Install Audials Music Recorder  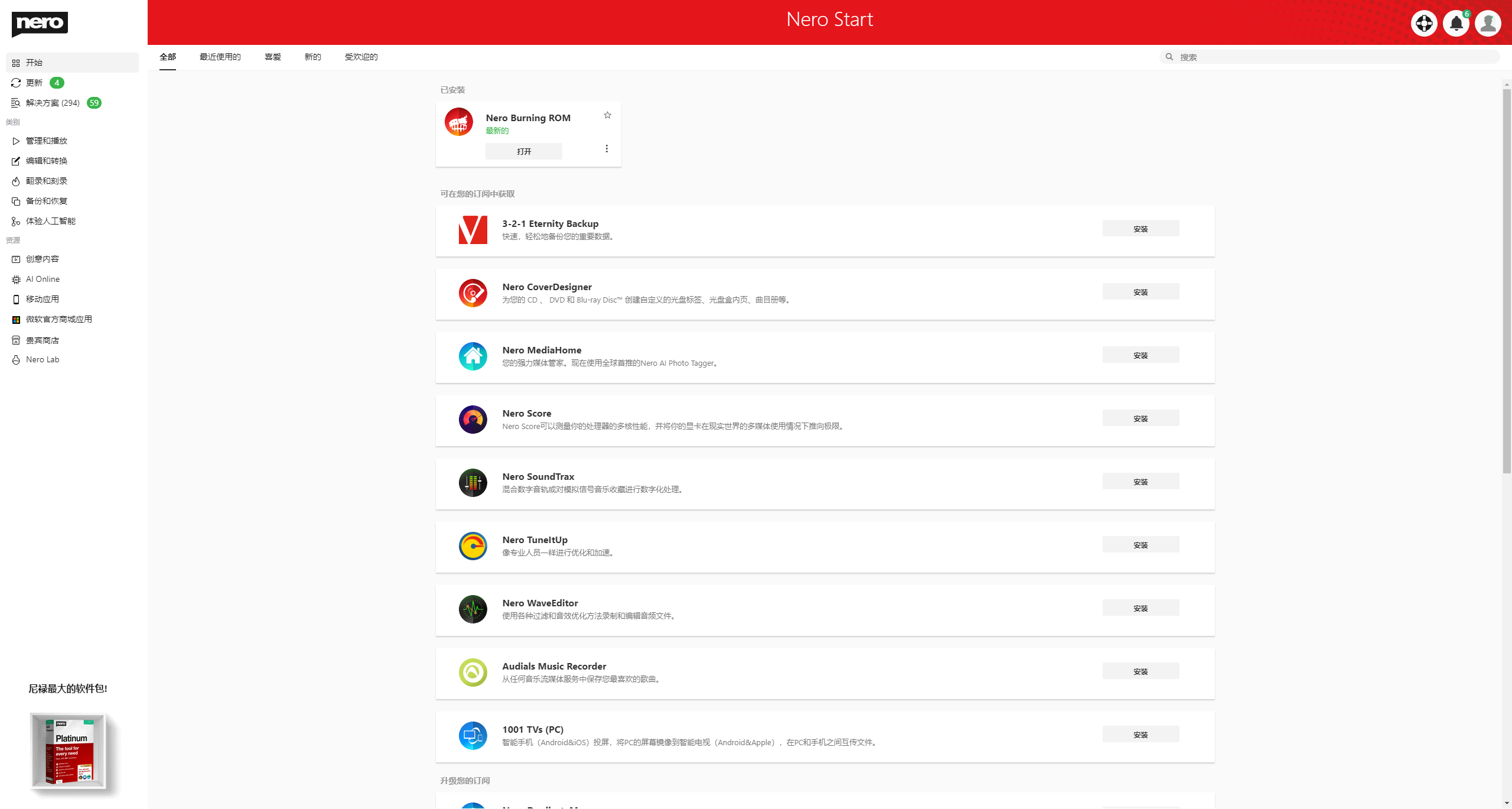tap(1140, 671)
